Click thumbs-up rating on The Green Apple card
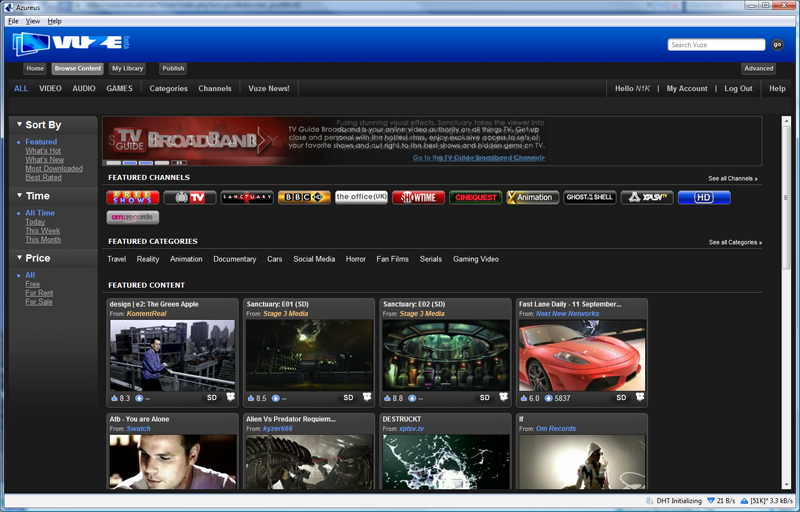Viewport: 800px width, 512px height. coord(114,398)
